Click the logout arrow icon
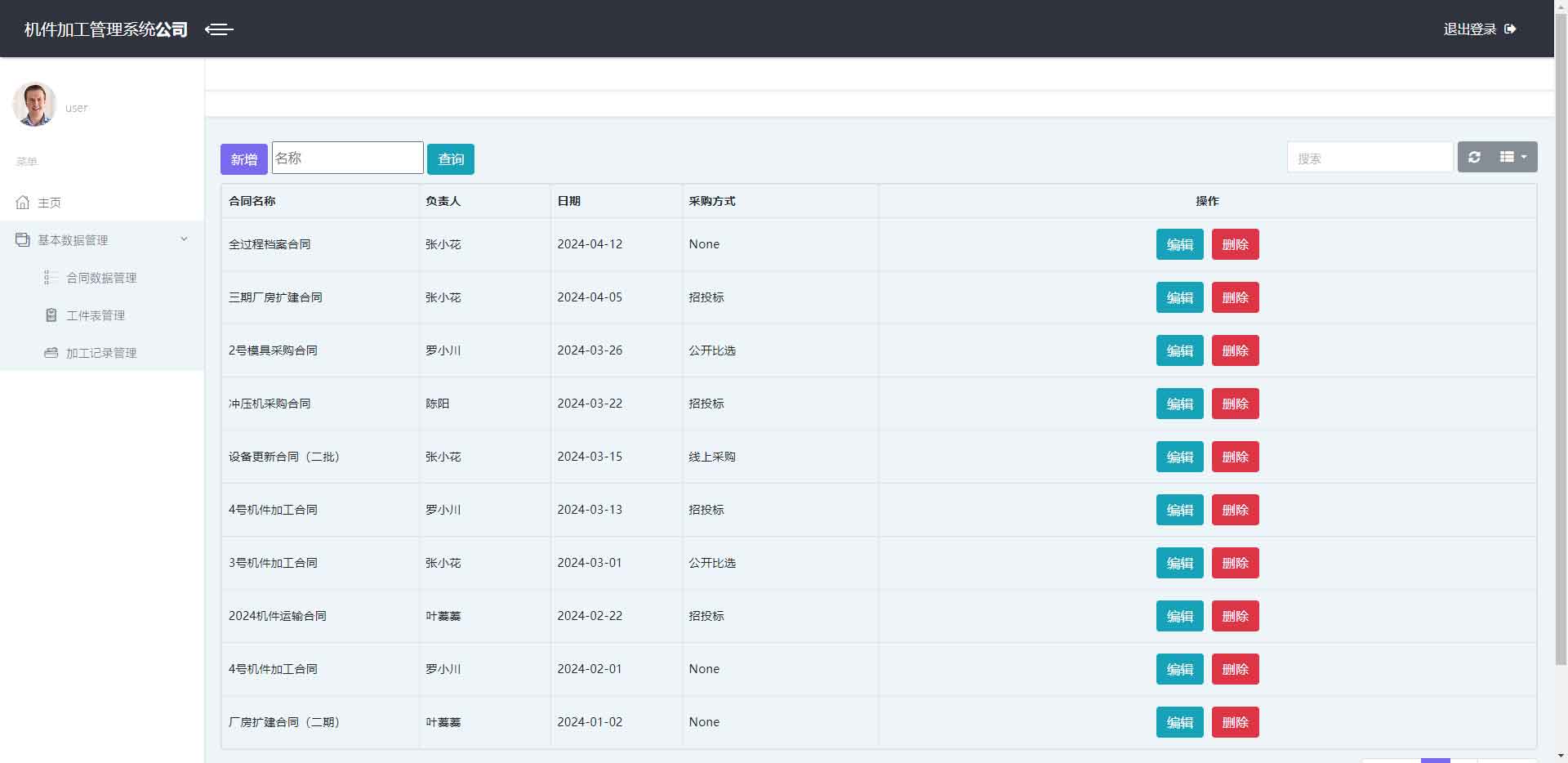The height and width of the screenshot is (763, 1568). coord(1510,29)
